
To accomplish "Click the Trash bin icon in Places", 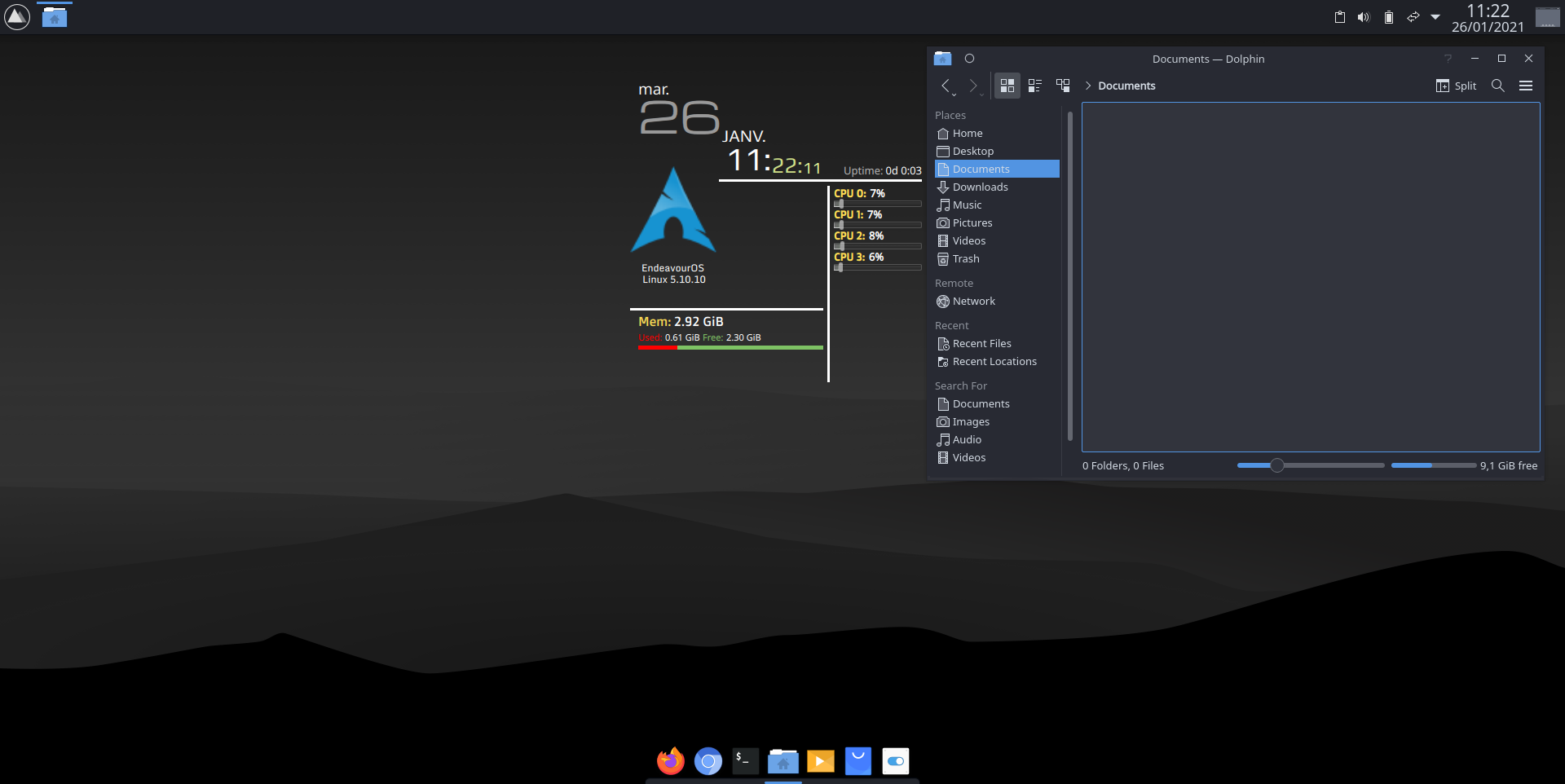I will click(x=943, y=259).
